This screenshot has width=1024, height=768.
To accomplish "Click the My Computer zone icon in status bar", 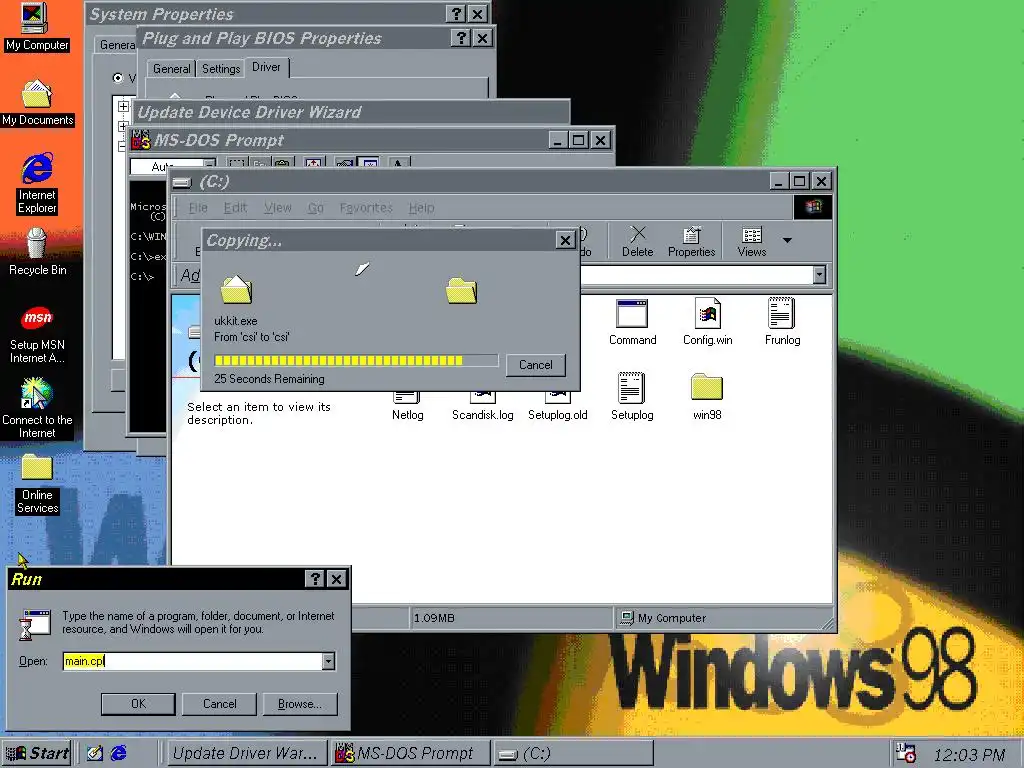I will click(627, 617).
